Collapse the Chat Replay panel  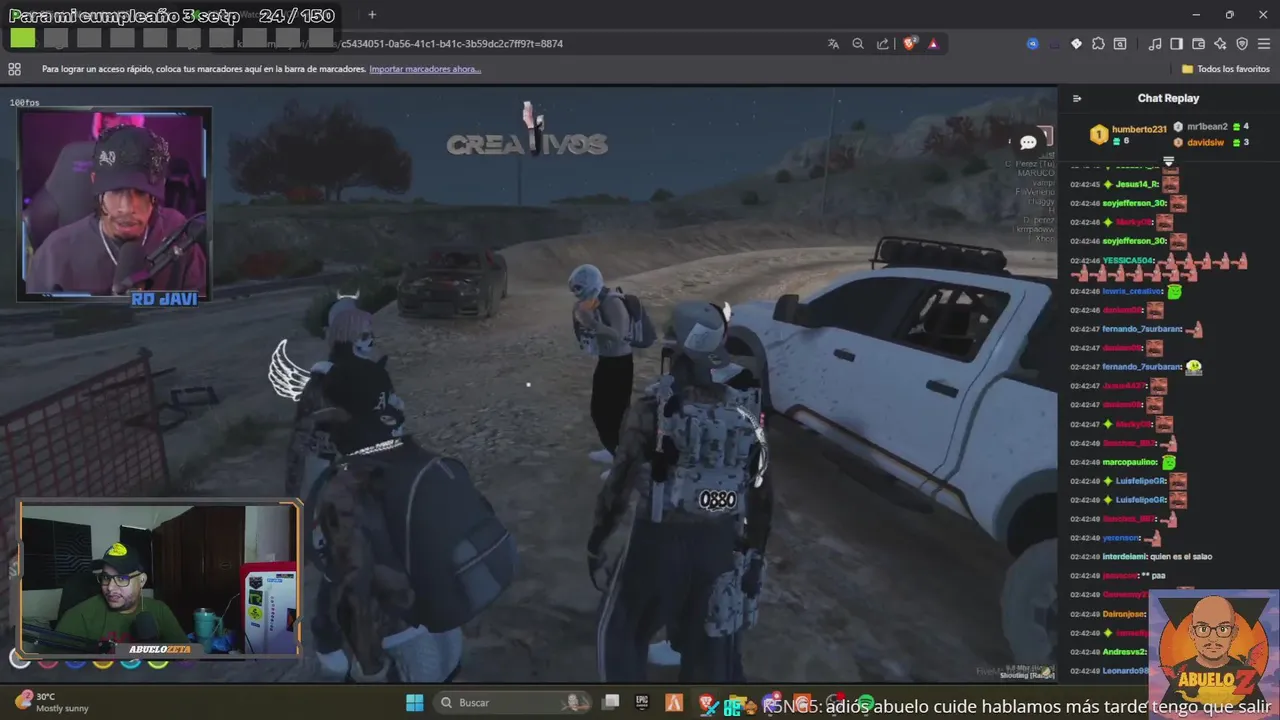pos(1077,98)
